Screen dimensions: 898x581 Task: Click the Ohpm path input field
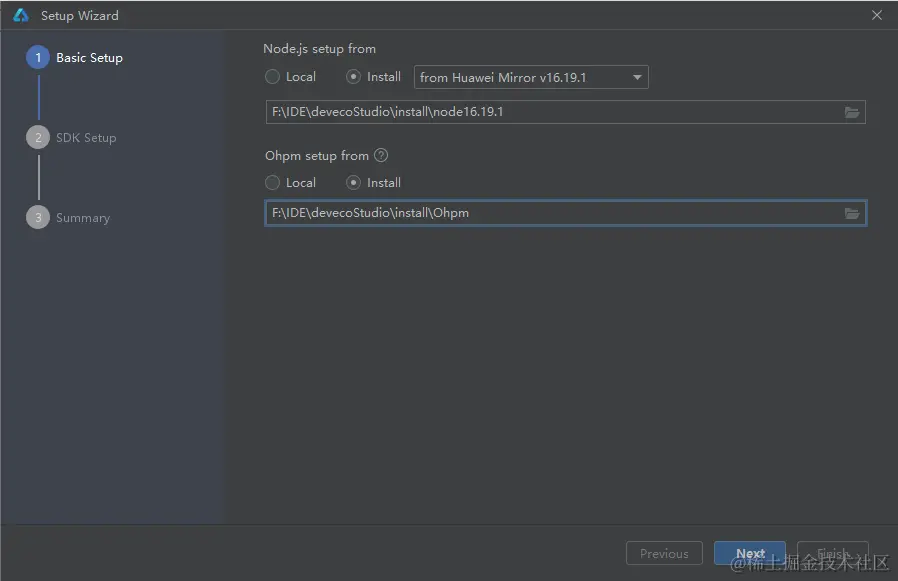565,213
